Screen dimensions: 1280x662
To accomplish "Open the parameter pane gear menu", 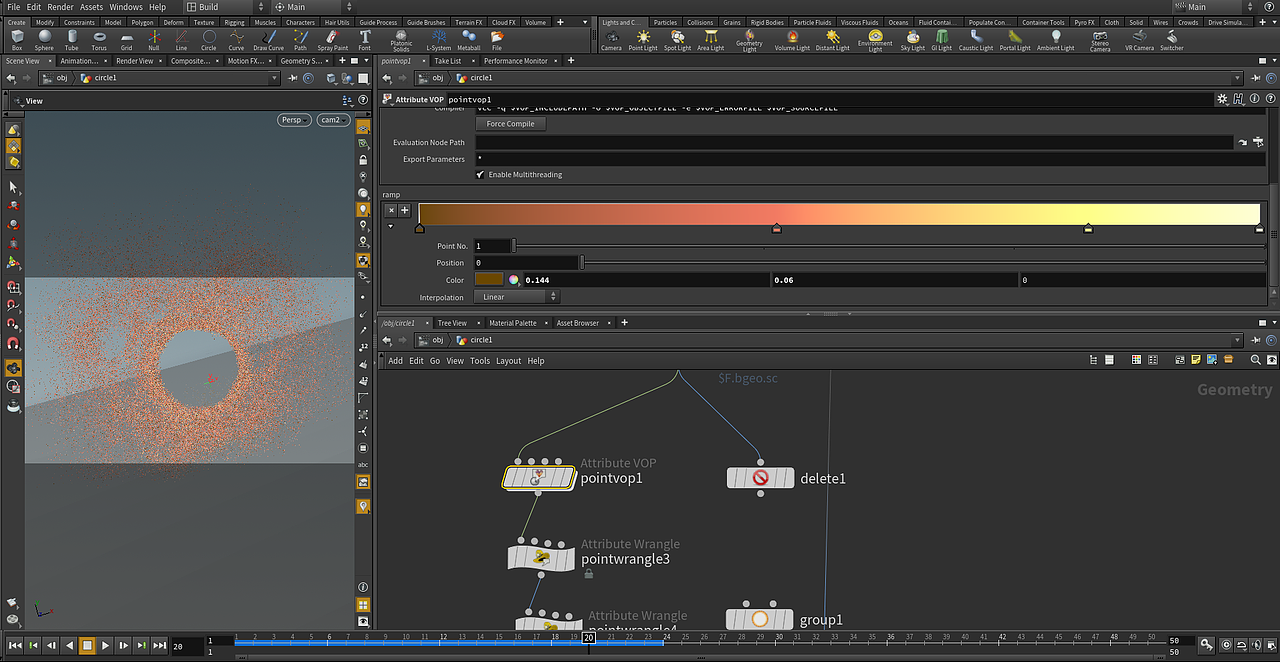I will (1222, 99).
